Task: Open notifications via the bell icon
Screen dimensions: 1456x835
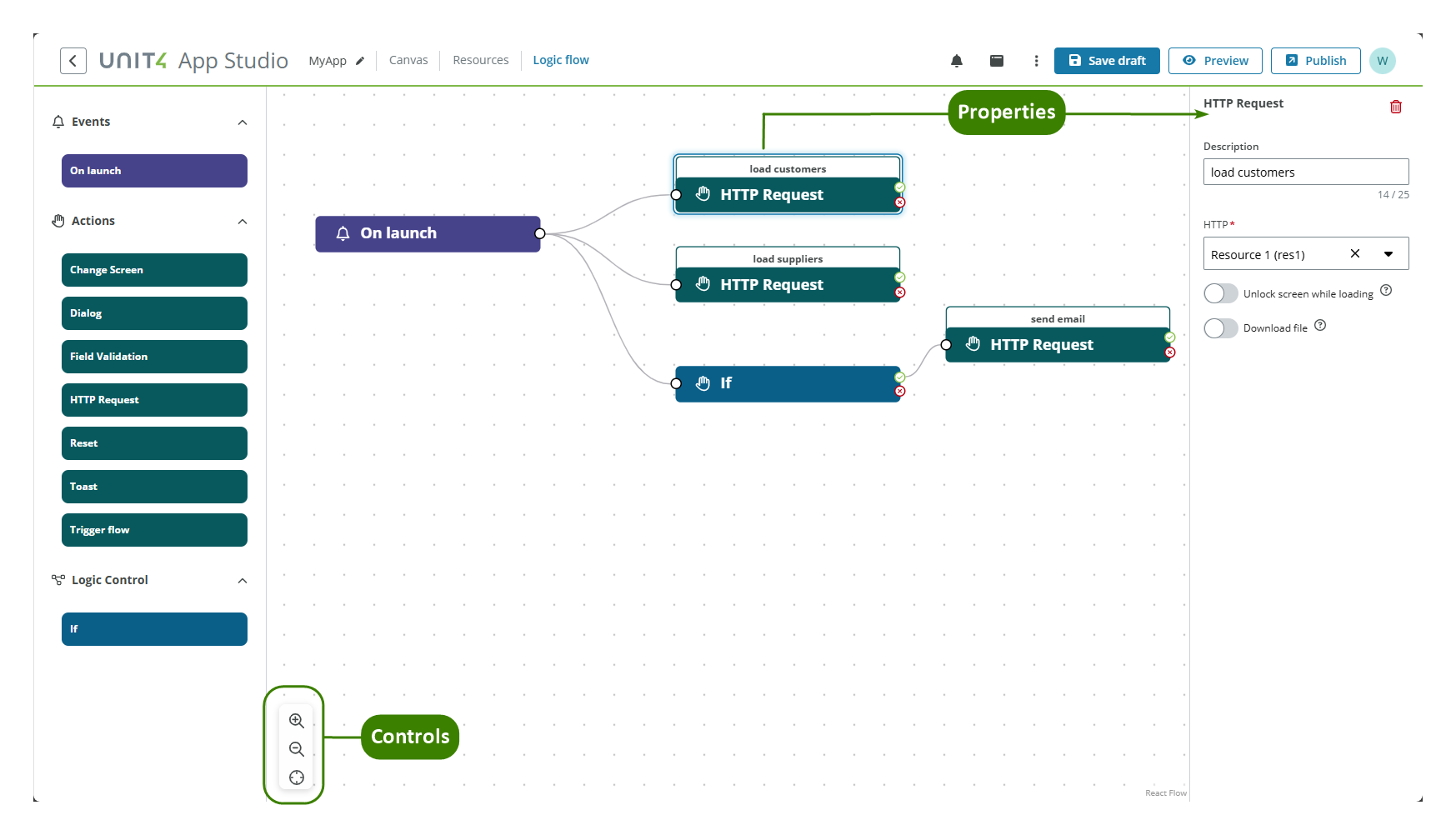Action: [x=956, y=60]
